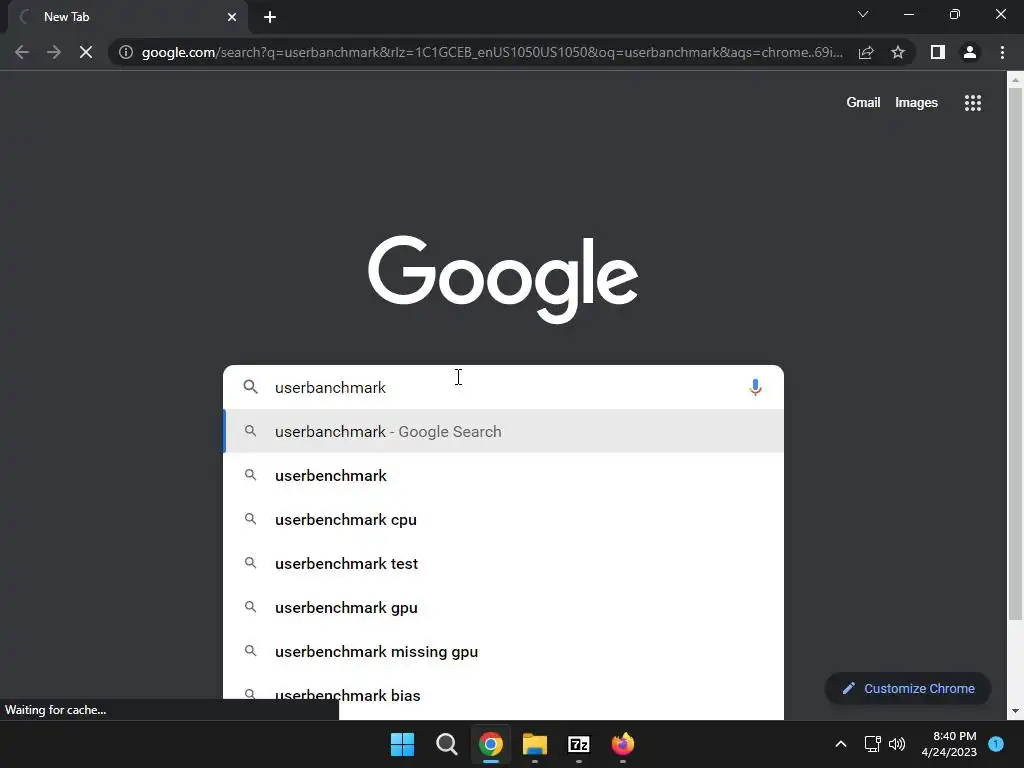Pick suggestion "userbenchmark bias"
Viewport: 1024px width, 768px height.
504,695
